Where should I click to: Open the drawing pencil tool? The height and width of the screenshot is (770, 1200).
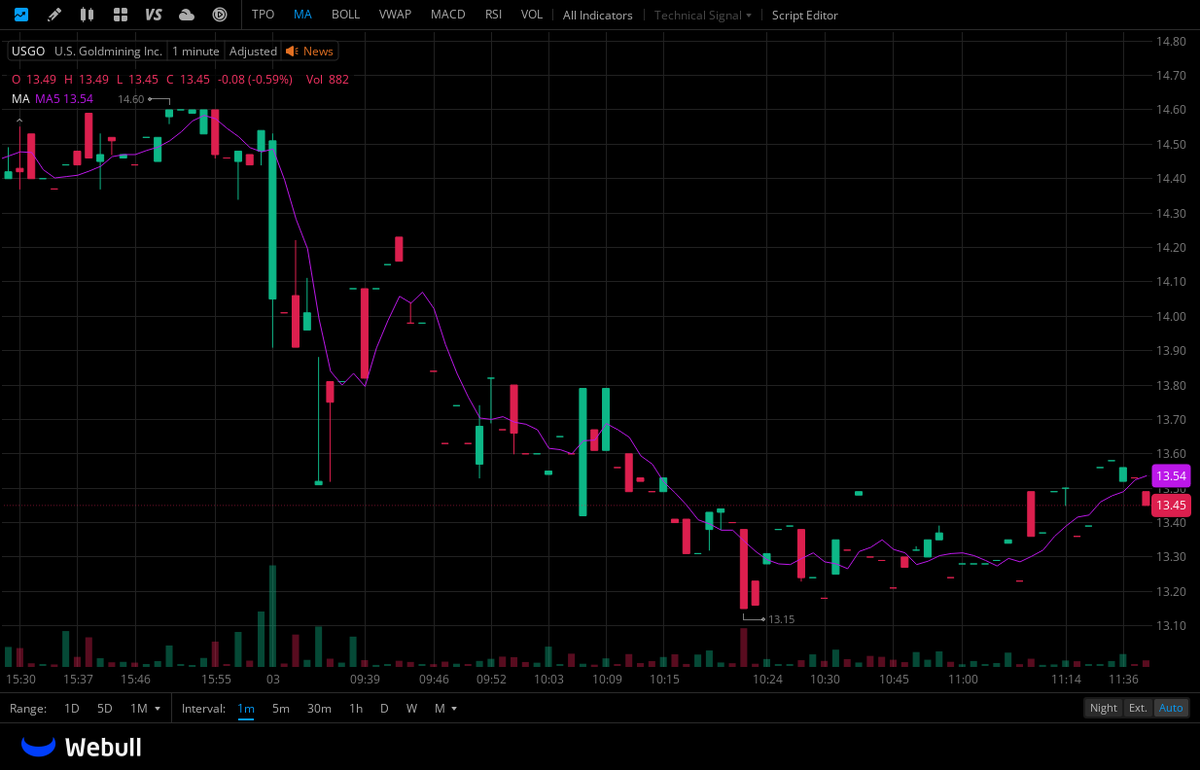tap(54, 15)
